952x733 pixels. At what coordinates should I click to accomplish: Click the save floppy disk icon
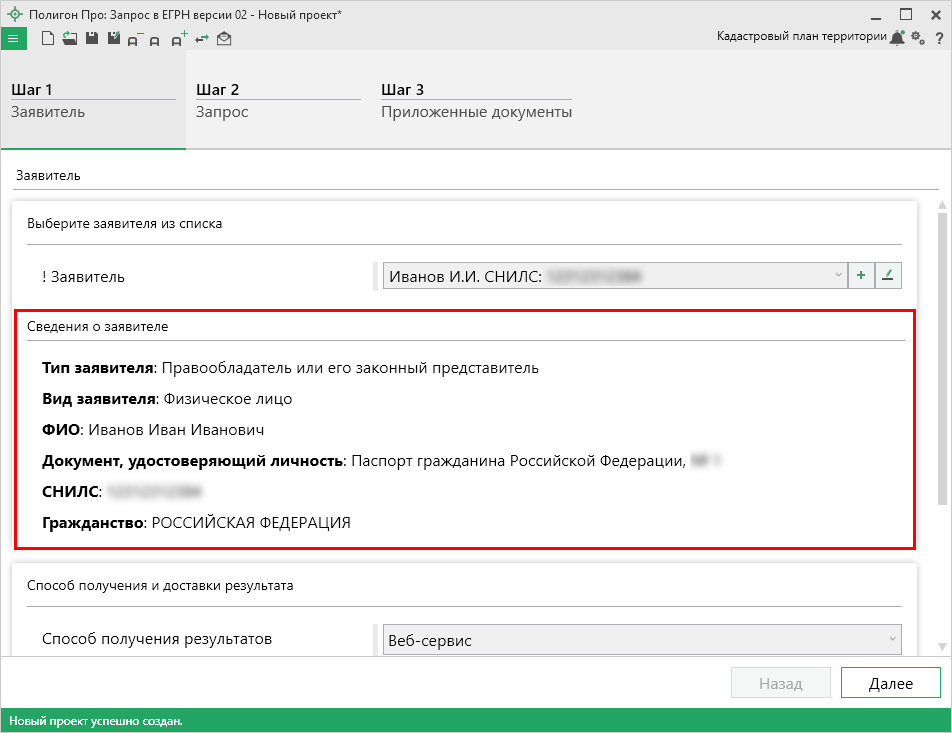click(91, 39)
